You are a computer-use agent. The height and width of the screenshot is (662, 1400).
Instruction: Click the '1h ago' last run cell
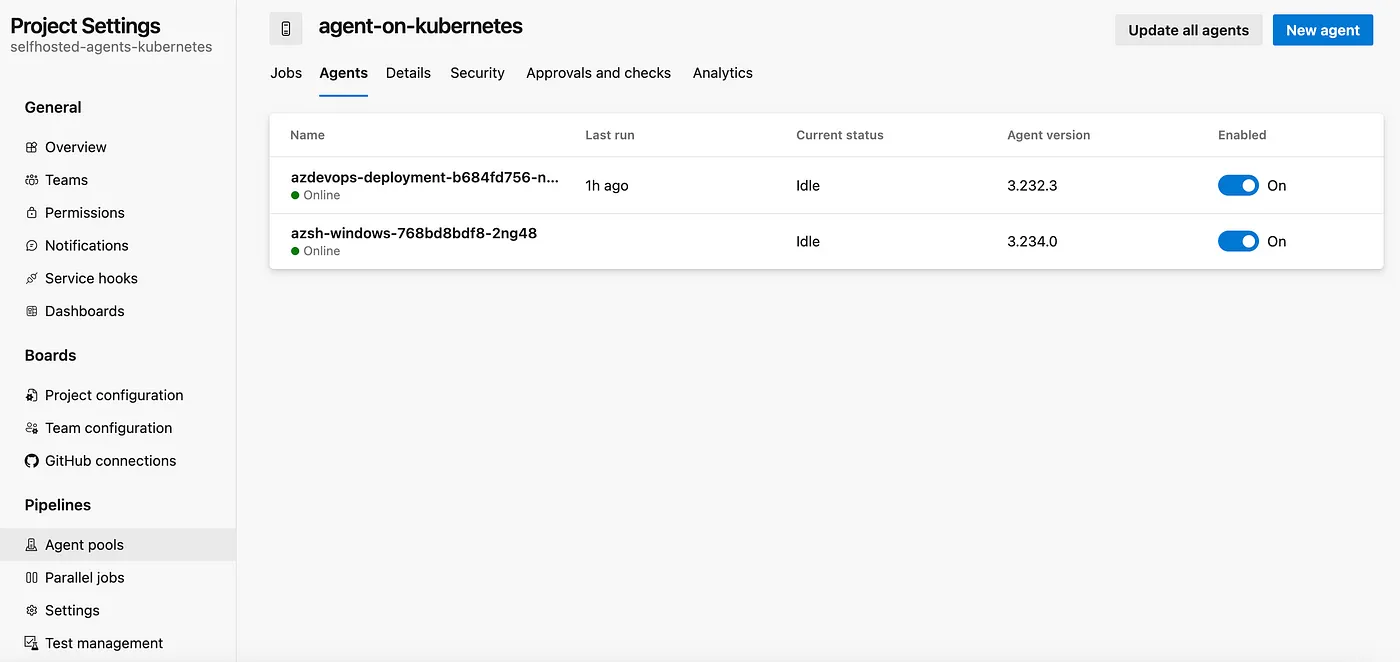(x=607, y=186)
